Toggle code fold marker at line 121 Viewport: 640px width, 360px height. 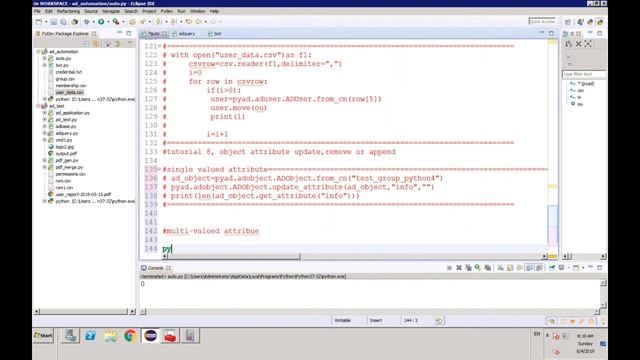pyautogui.click(x=160, y=46)
